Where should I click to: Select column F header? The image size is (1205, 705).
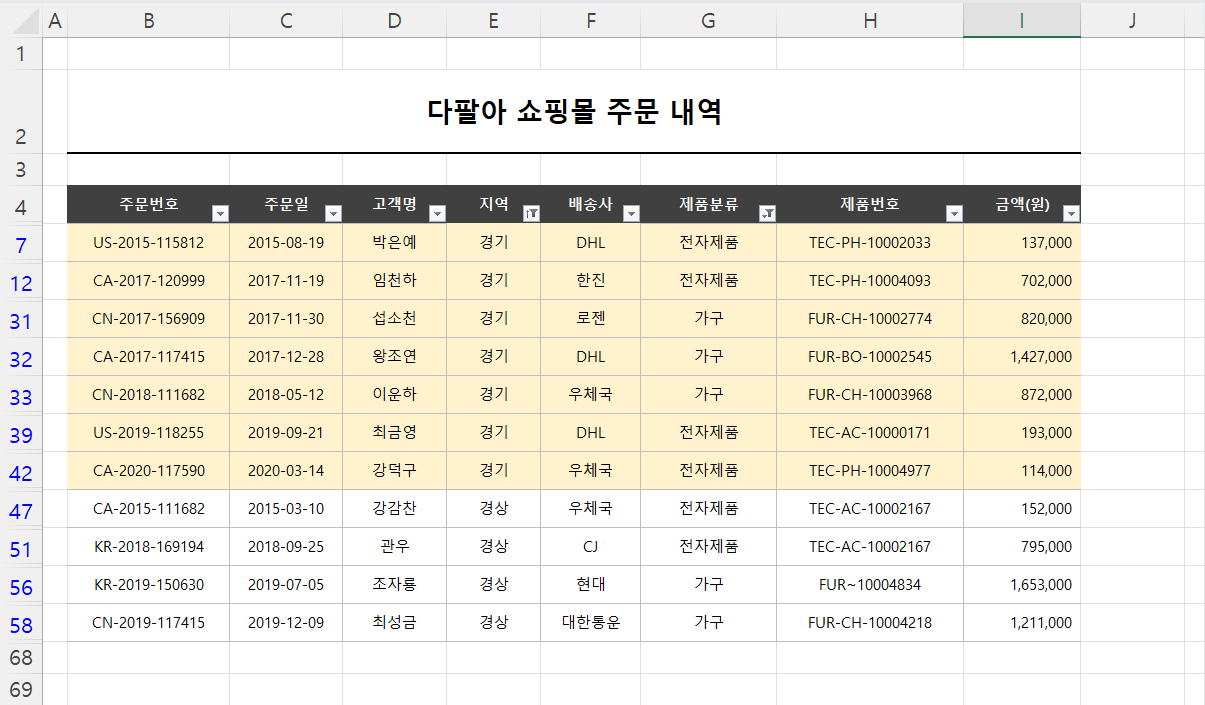pyautogui.click(x=591, y=20)
